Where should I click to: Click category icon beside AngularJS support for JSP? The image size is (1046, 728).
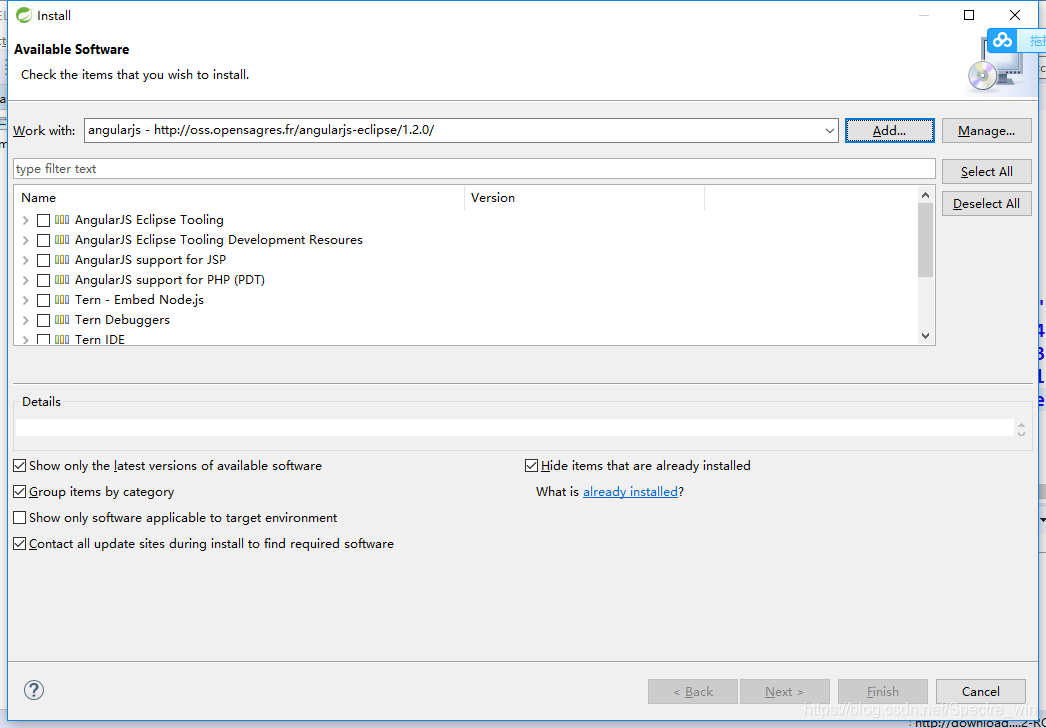(62, 260)
